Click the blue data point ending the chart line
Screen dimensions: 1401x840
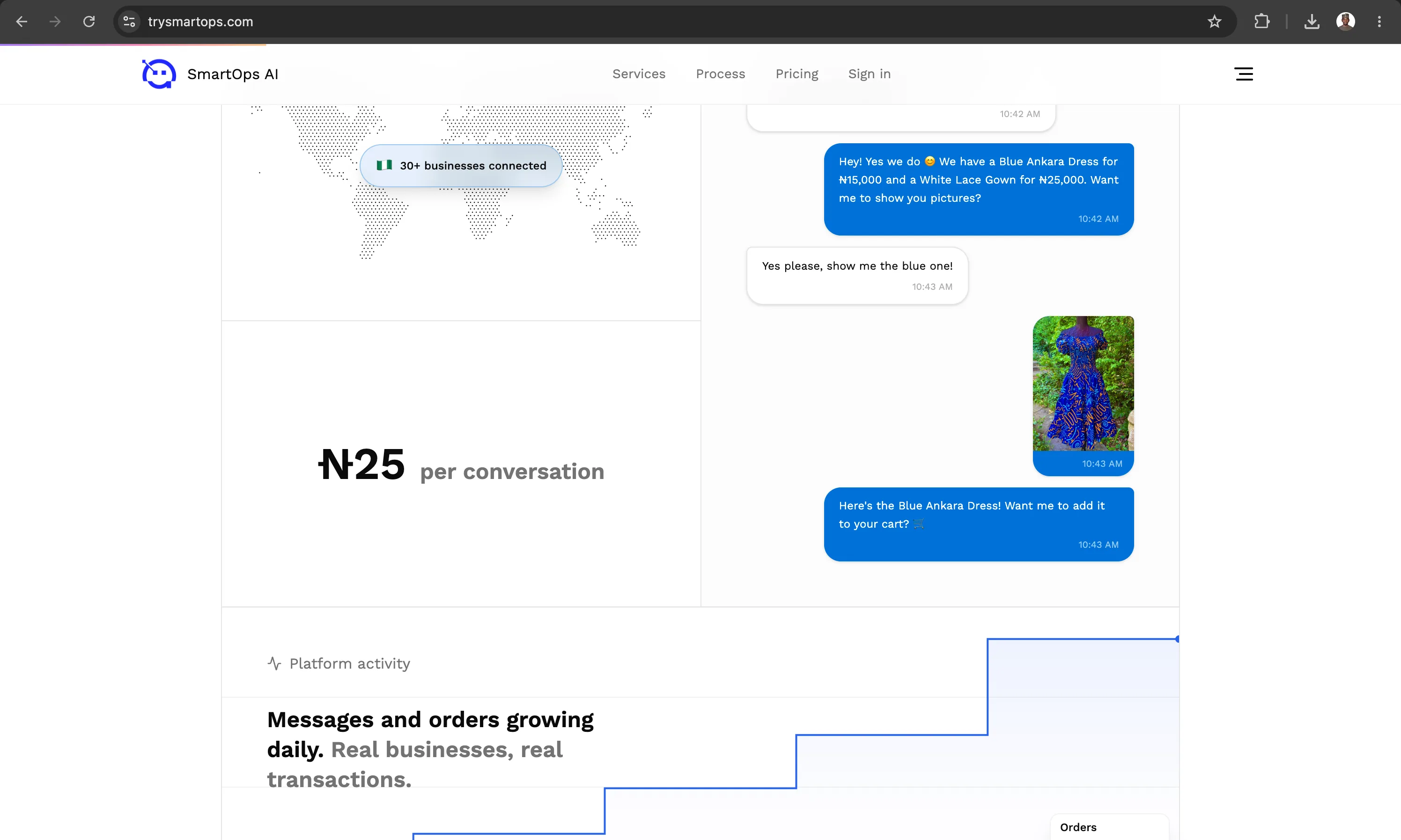pyautogui.click(x=1177, y=639)
